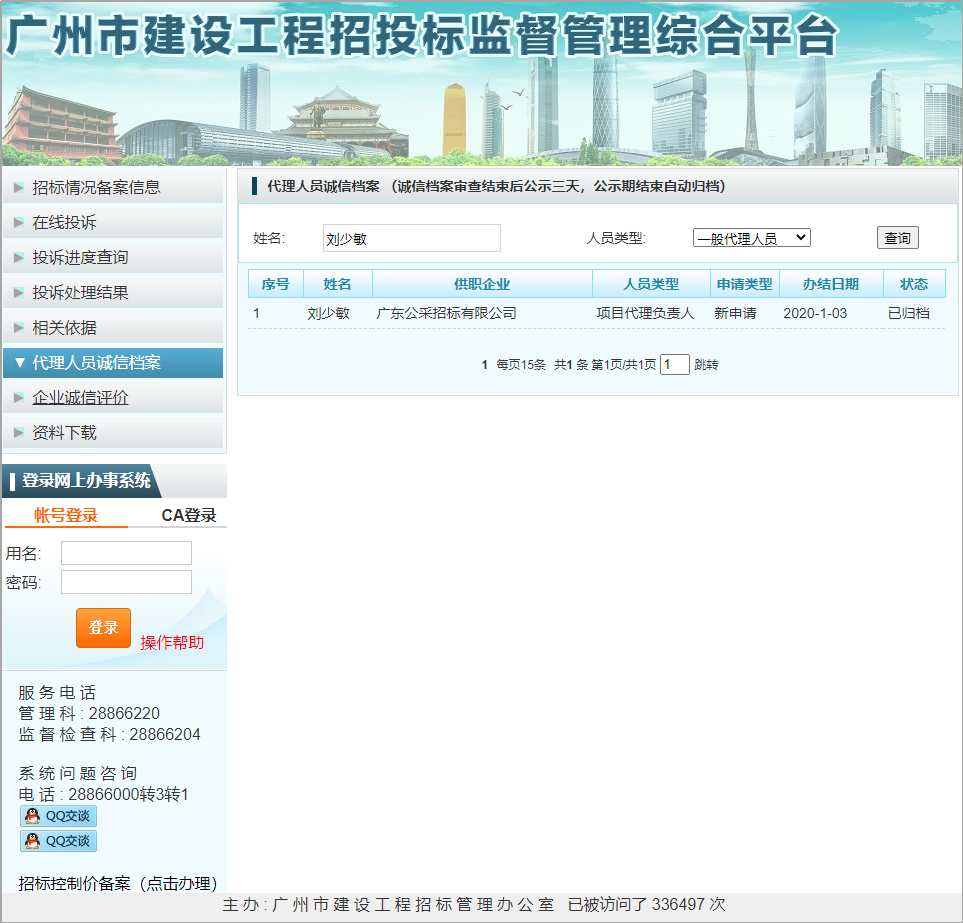Click arrow icon beside 招标情况备案信息
This screenshot has height=923, width=963.
coord(18,187)
